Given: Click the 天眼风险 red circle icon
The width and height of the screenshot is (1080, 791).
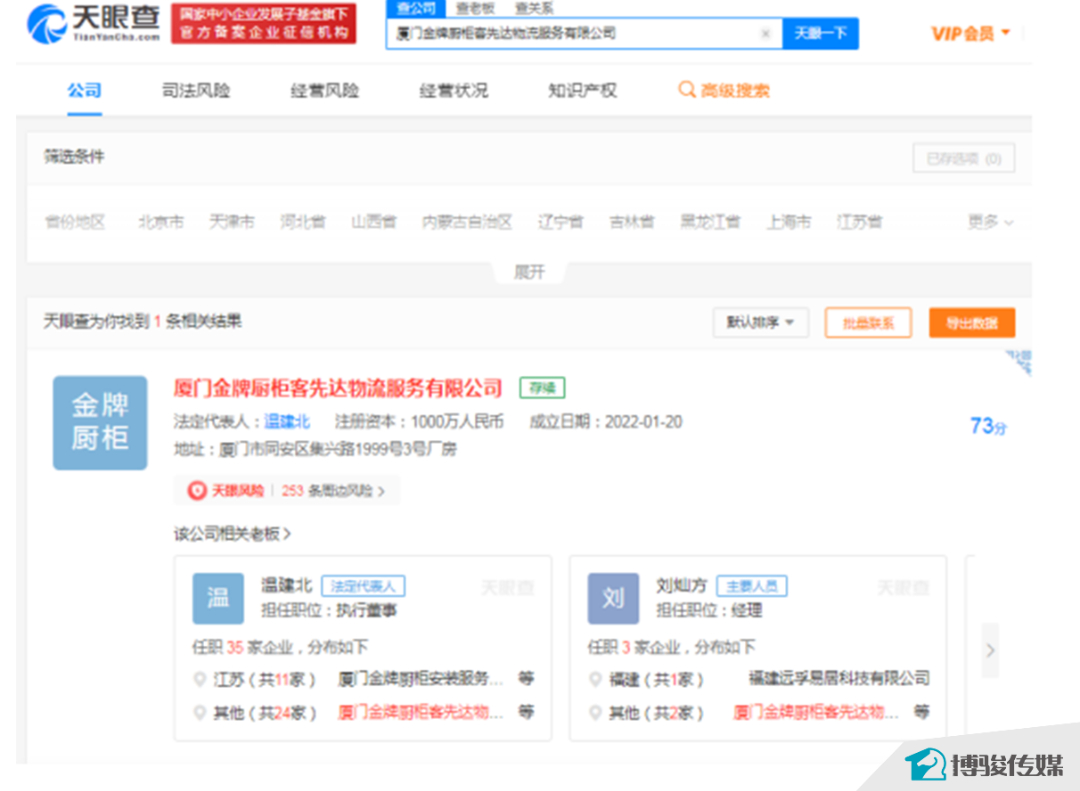Looking at the screenshot, I should pos(197,491).
